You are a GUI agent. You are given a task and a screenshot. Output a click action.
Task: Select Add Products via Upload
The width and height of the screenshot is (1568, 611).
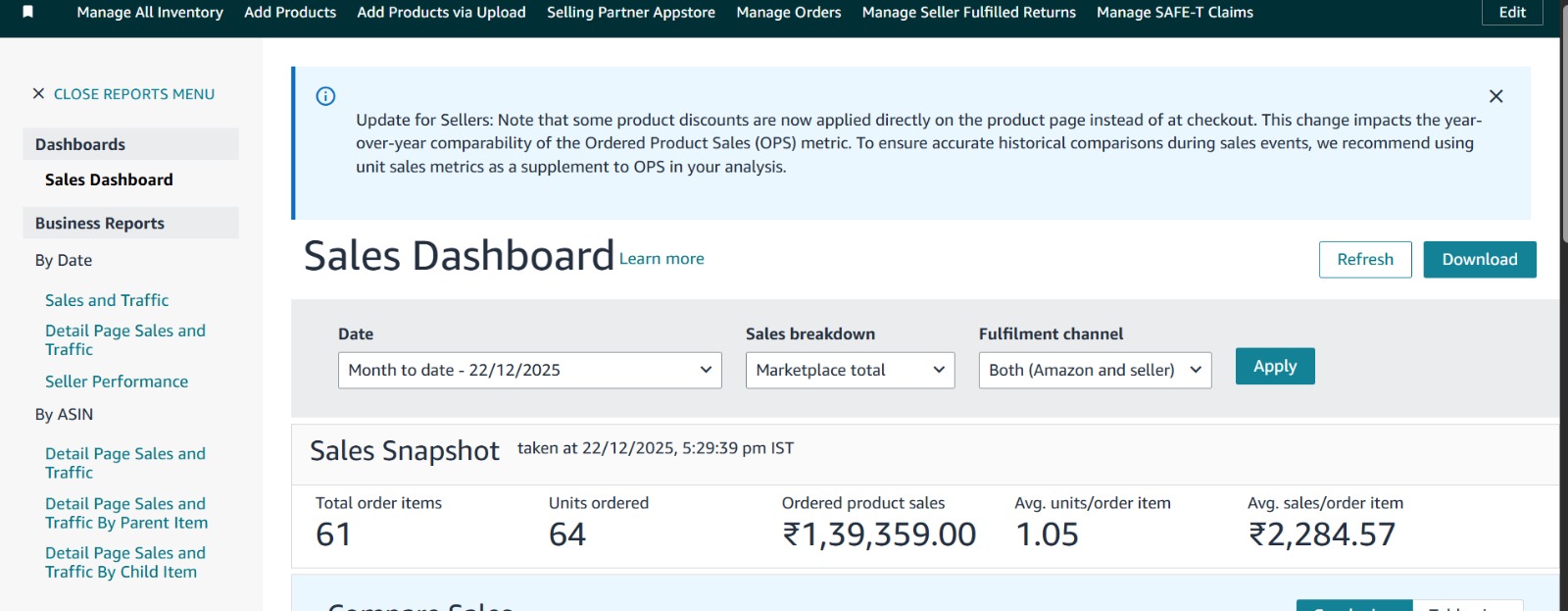441,13
